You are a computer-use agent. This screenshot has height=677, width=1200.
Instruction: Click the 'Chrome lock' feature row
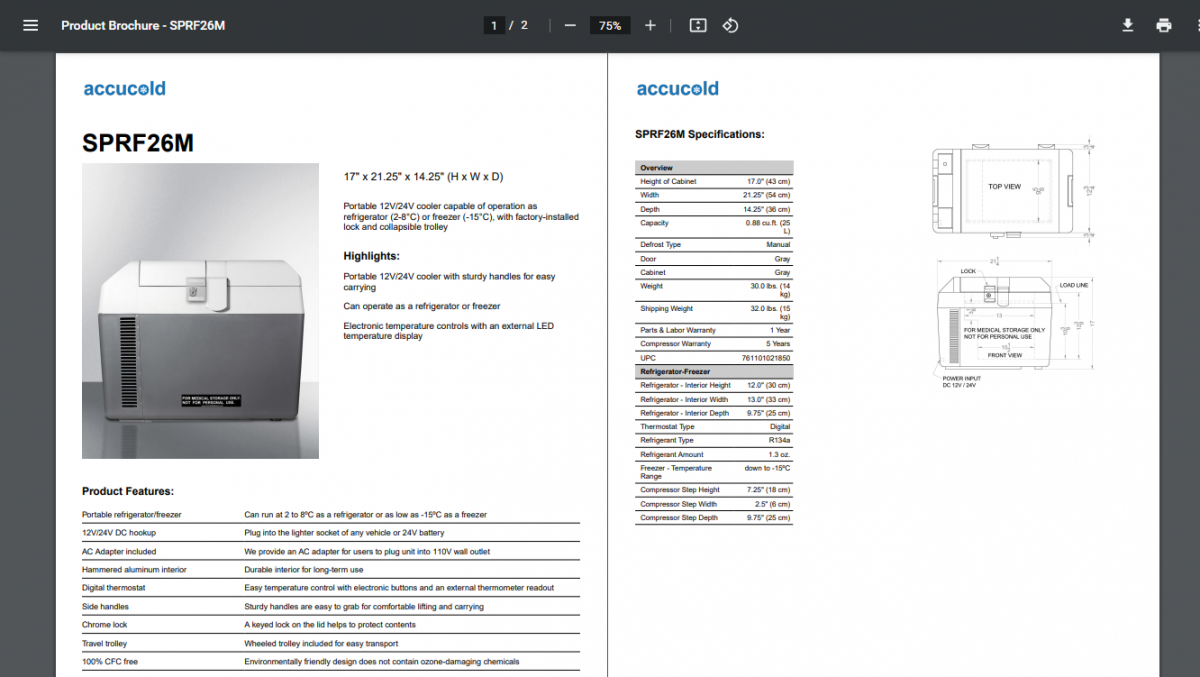click(331, 624)
